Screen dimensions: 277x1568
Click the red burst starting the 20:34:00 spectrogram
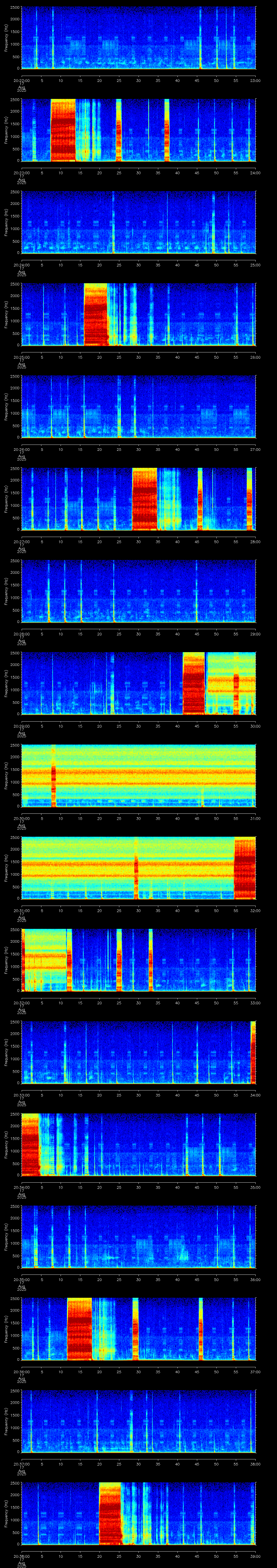[x=31, y=1144]
